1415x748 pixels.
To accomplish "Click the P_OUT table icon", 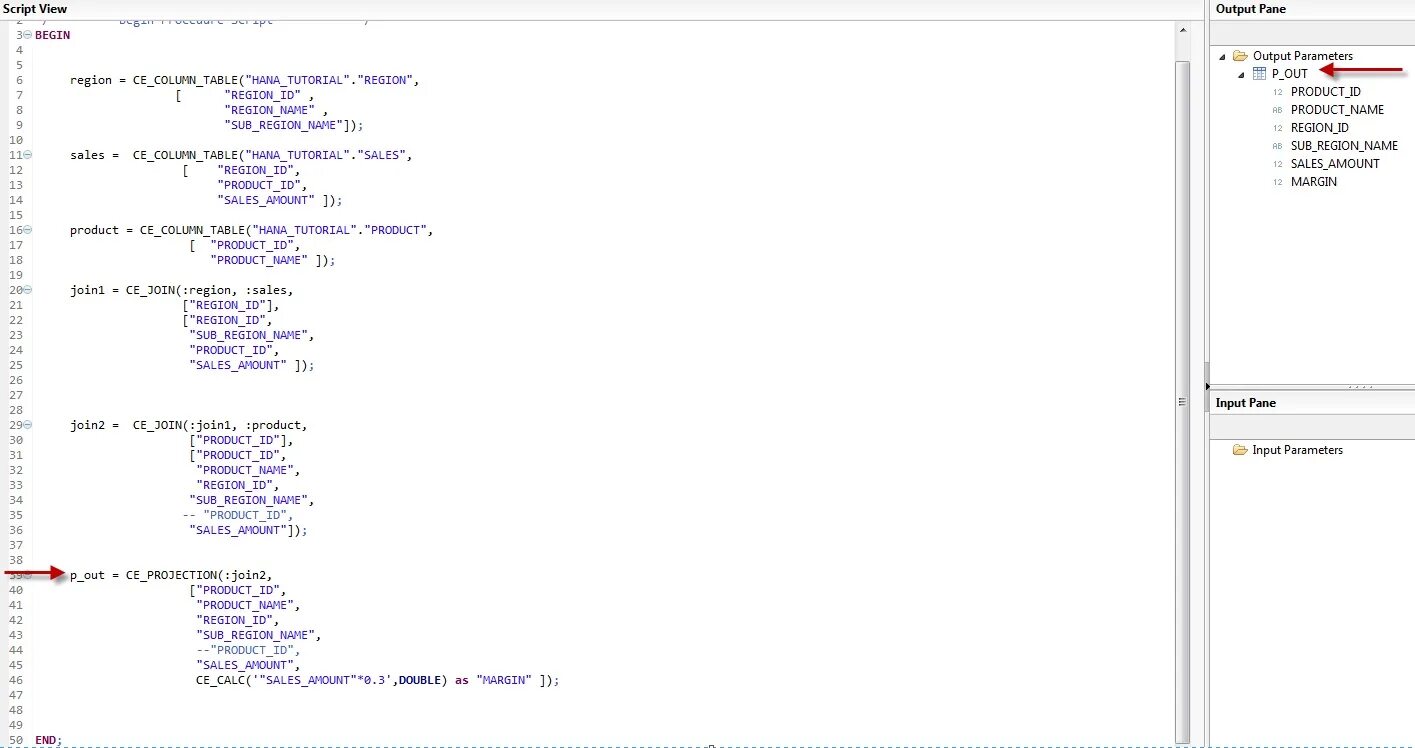I will tap(1258, 73).
